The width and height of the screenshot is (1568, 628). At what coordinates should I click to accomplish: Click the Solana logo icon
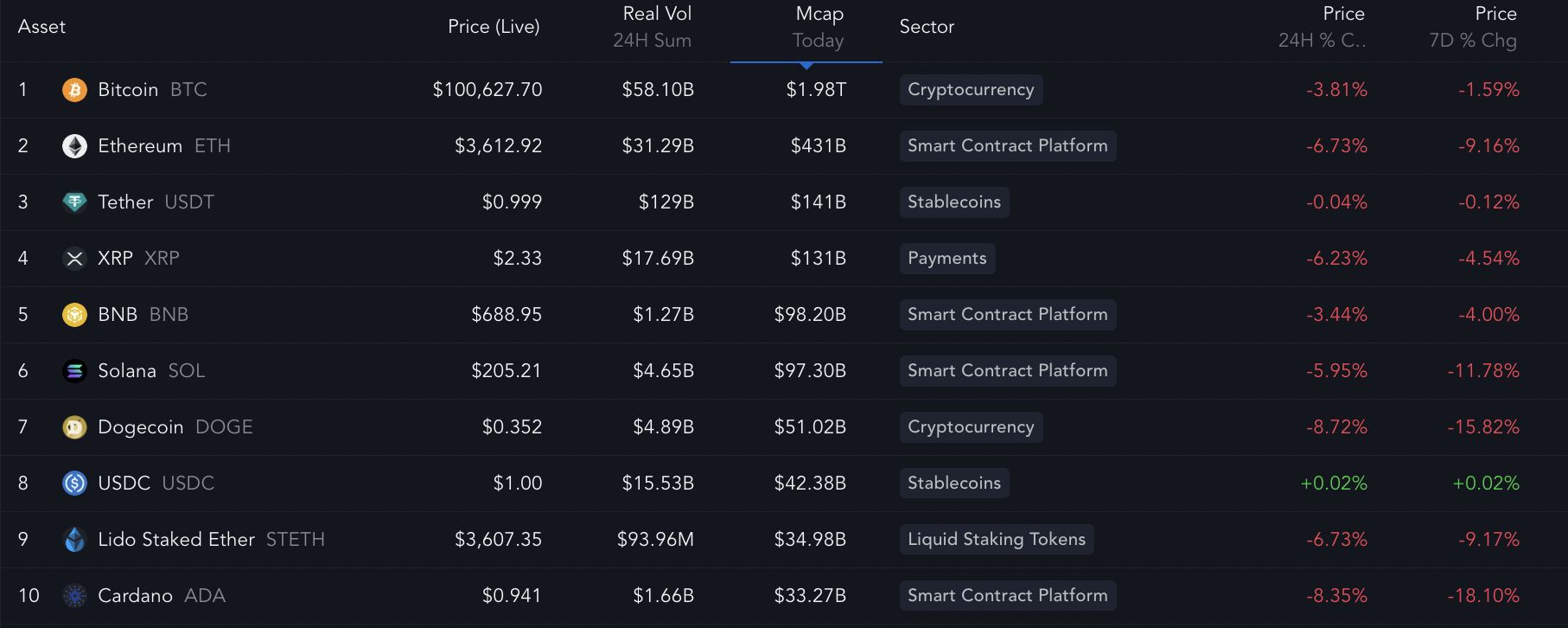[75, 371]
